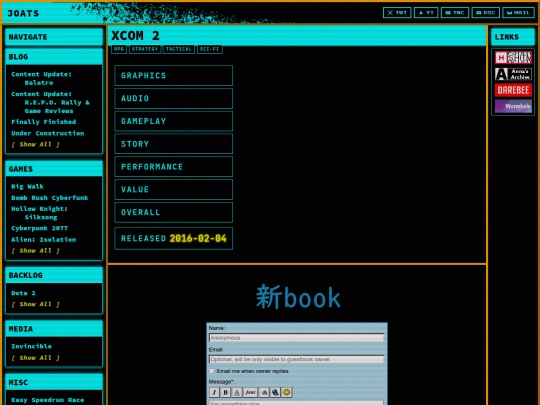This screenshot has height=405, width=540.
Task: Click the BACKLOG section header
Action: [x=54, y=275]
